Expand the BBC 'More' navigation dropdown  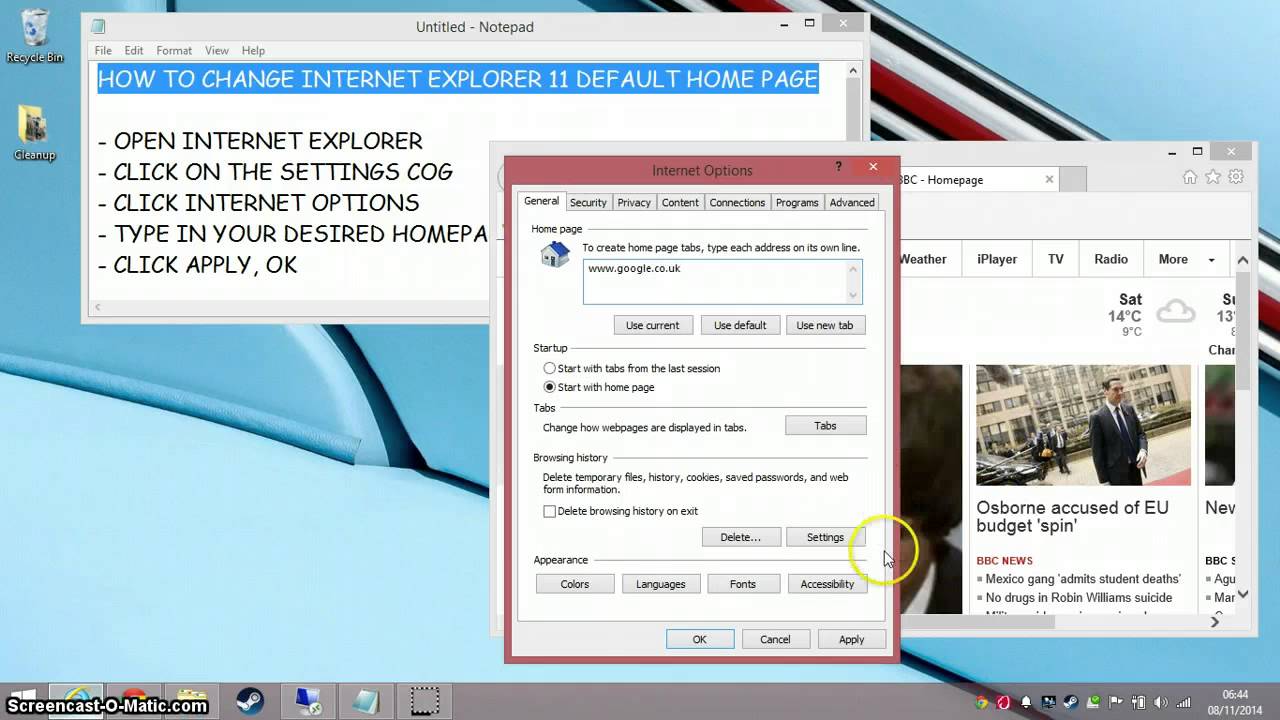coord(1187,259)
